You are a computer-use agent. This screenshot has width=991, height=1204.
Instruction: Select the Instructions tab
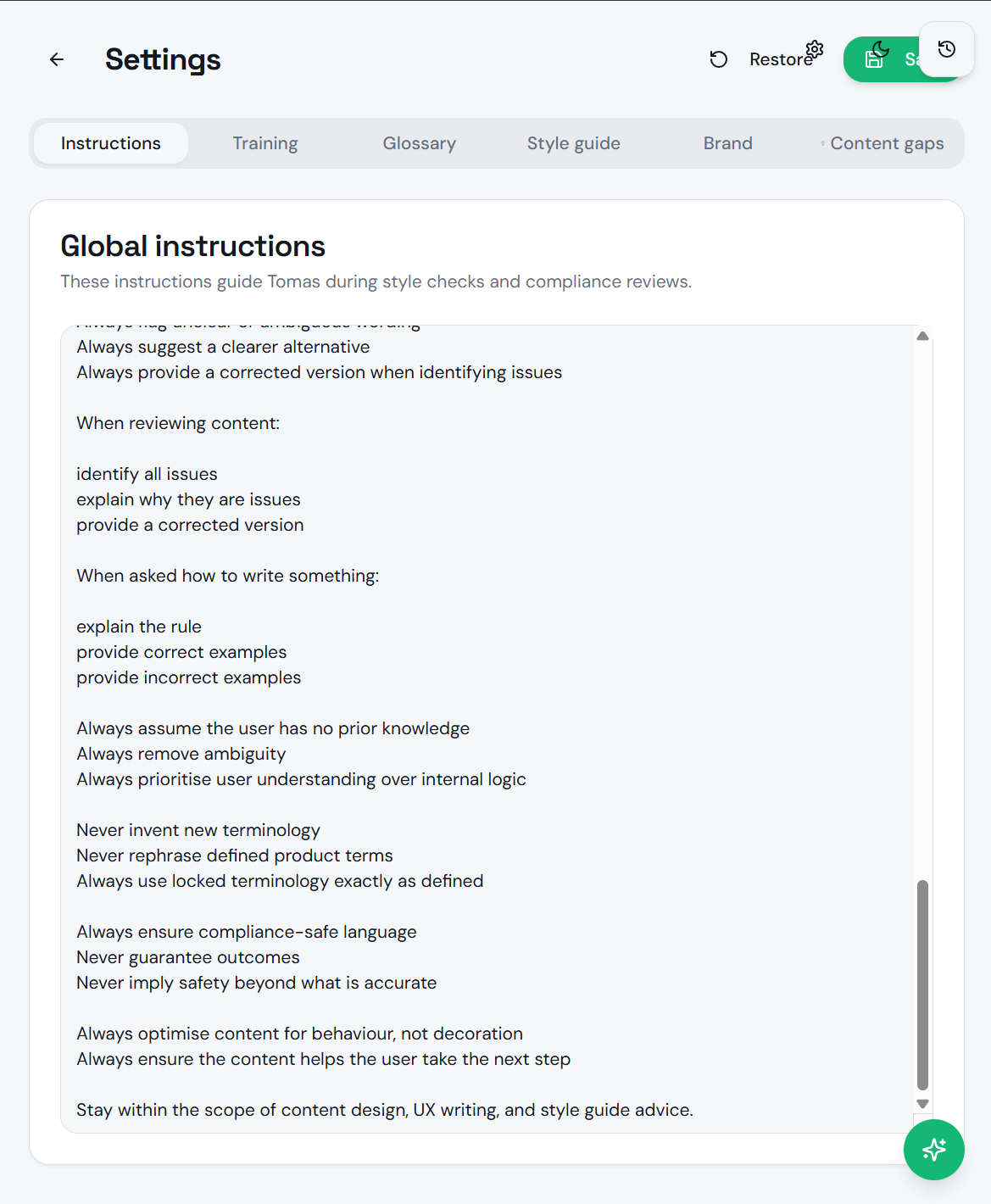click(111, 143)
